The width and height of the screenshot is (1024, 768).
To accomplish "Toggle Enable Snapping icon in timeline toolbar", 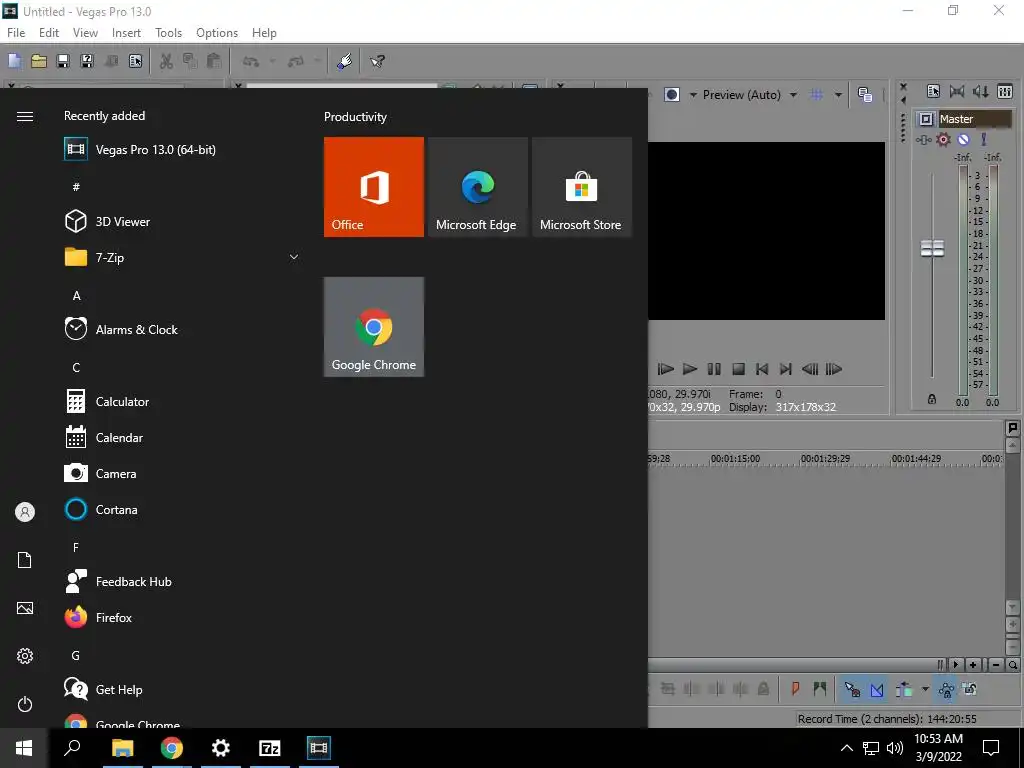I will pyautogui.click(x=852, y=689).
